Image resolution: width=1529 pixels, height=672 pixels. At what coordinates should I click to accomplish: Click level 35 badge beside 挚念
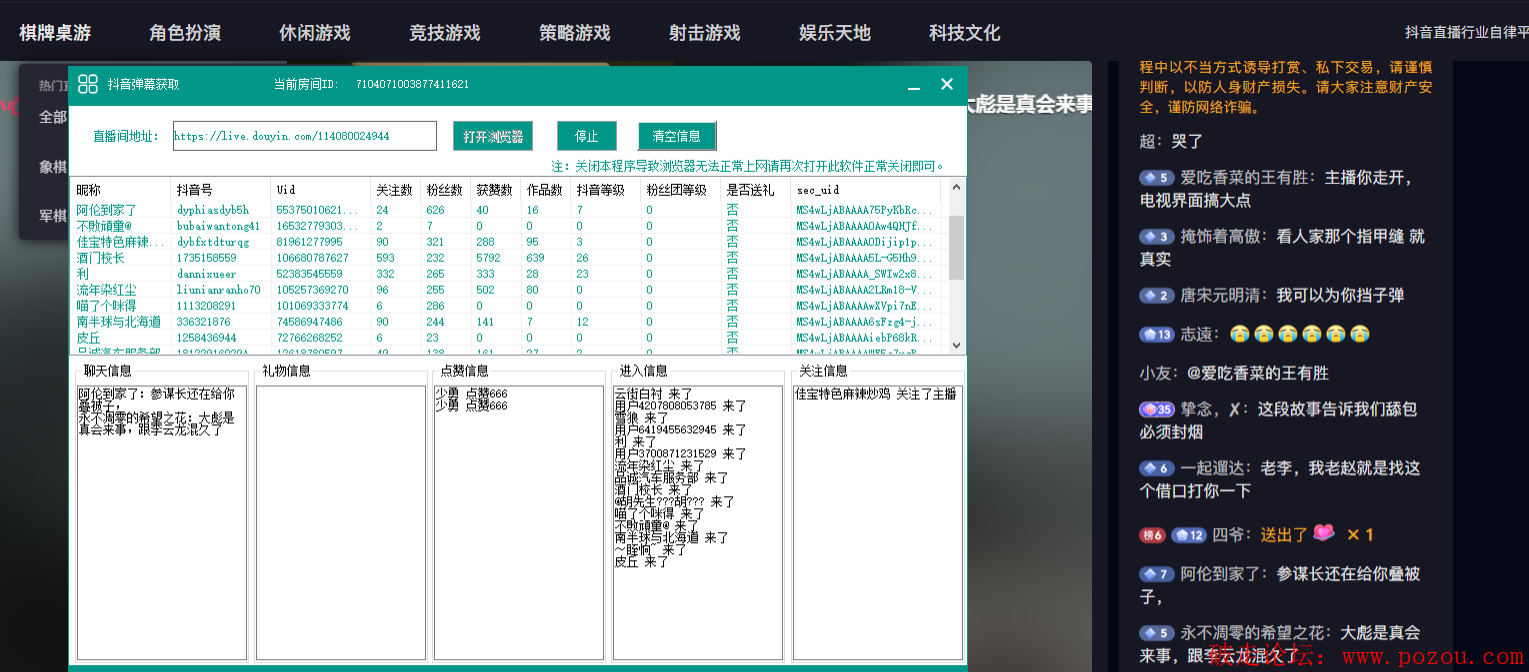pyautogui.click(x=1158, y=410)
